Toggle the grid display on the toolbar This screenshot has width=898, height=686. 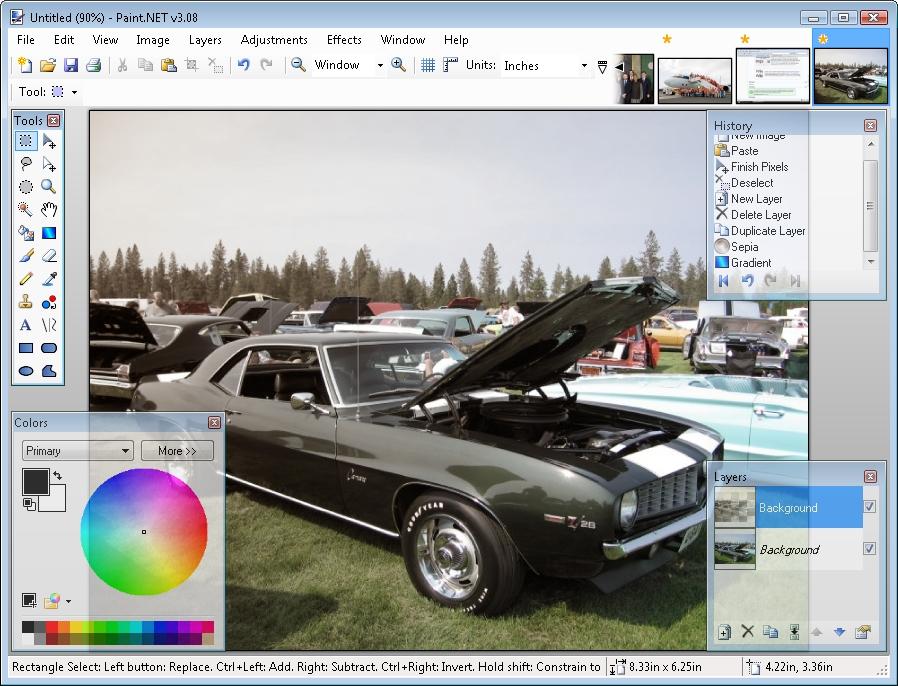coord(429,65)
